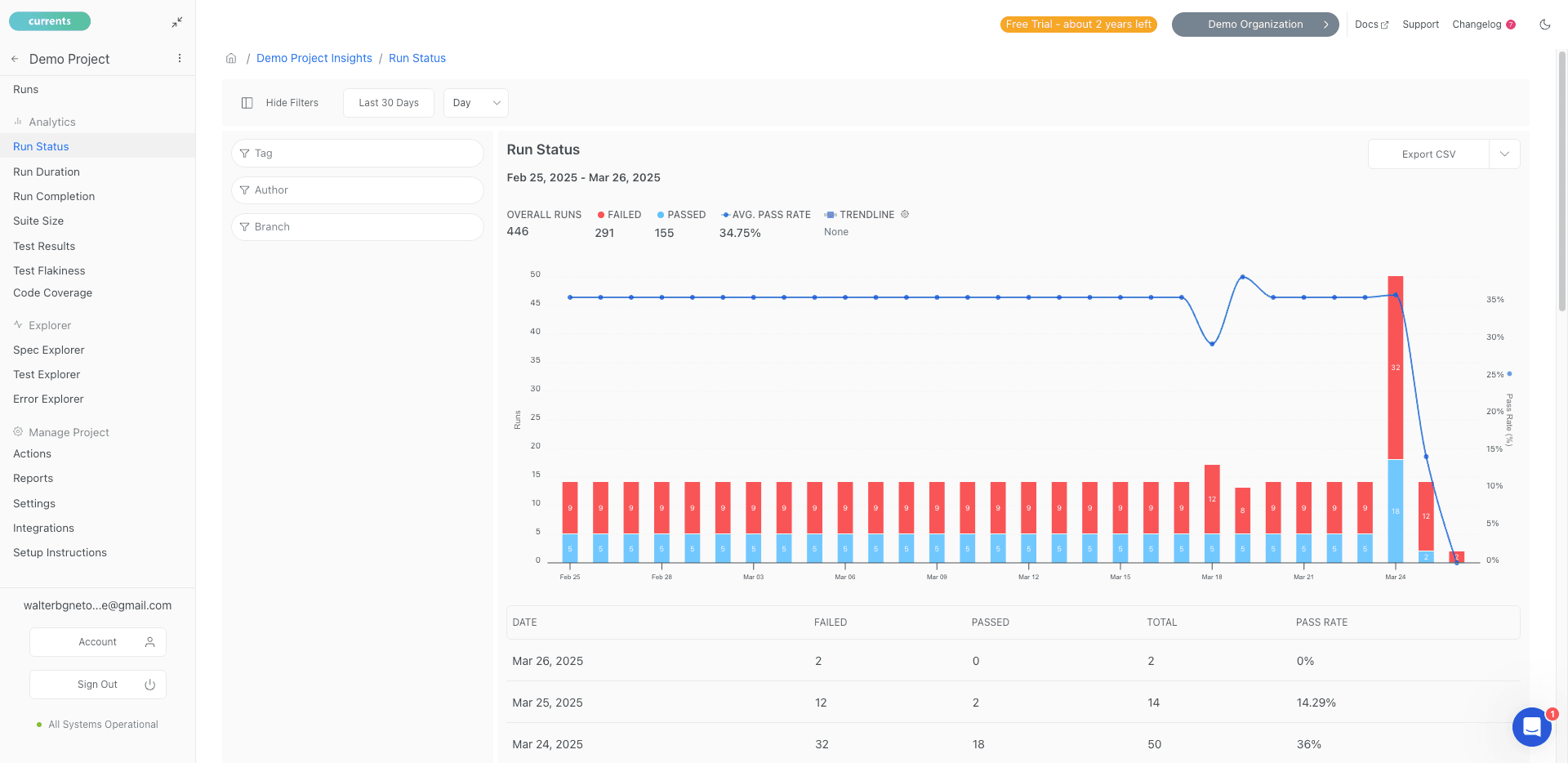
Task: Open the Demo Organization switcher
Action: [x=1255, y=25]
